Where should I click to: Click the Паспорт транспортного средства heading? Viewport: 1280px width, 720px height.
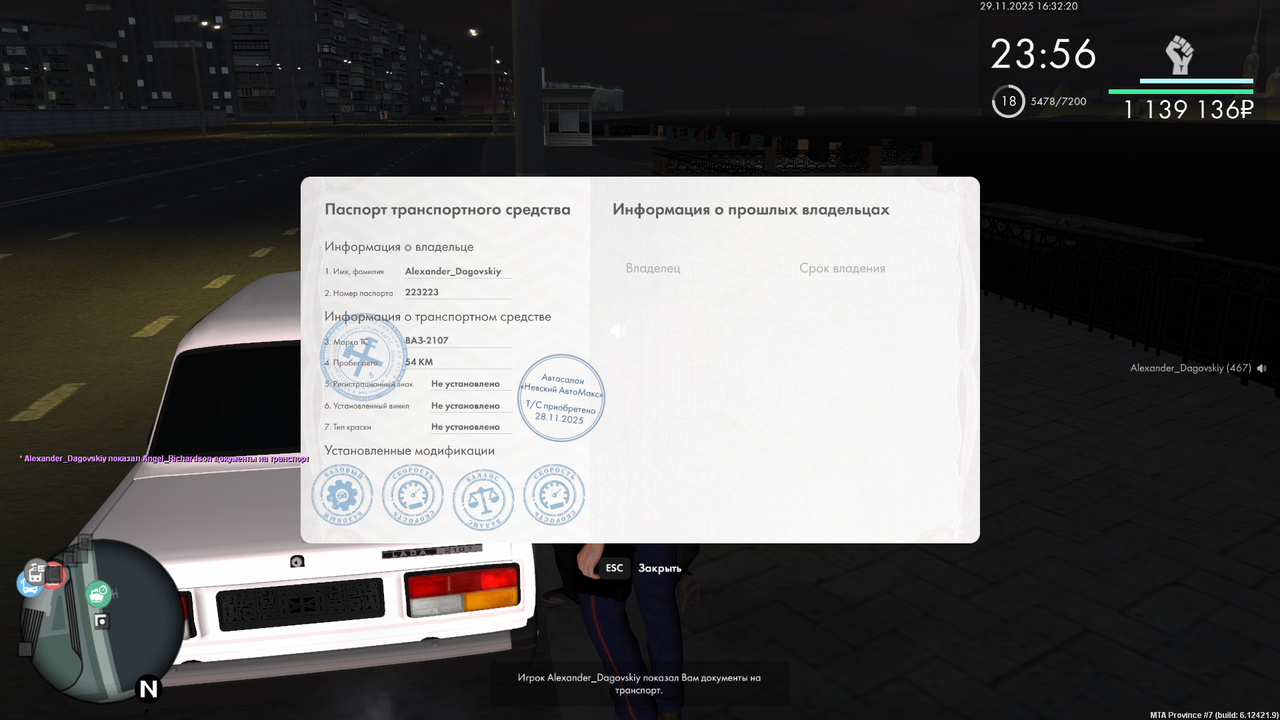[x=447, y=210]
